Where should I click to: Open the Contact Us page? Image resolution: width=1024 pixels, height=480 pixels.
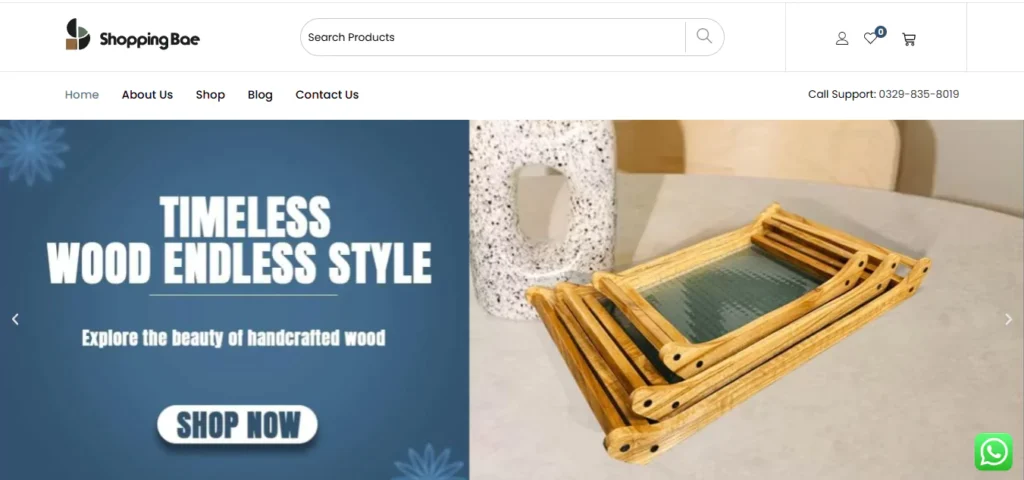(327, 95)
